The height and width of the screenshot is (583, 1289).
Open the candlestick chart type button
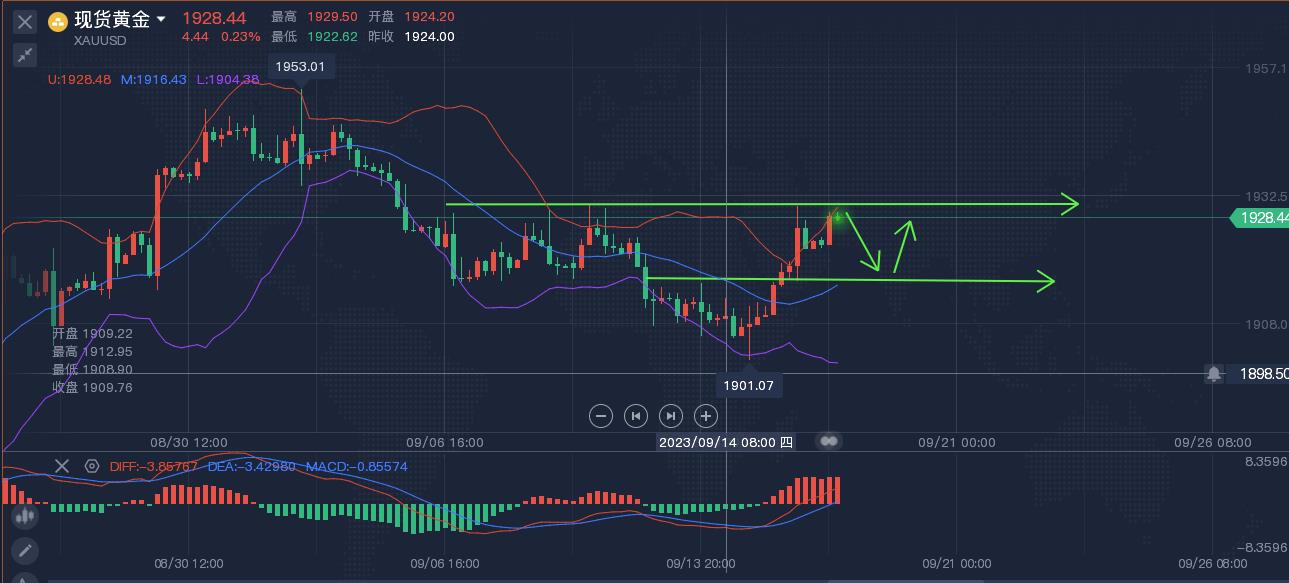pos(25,516)
